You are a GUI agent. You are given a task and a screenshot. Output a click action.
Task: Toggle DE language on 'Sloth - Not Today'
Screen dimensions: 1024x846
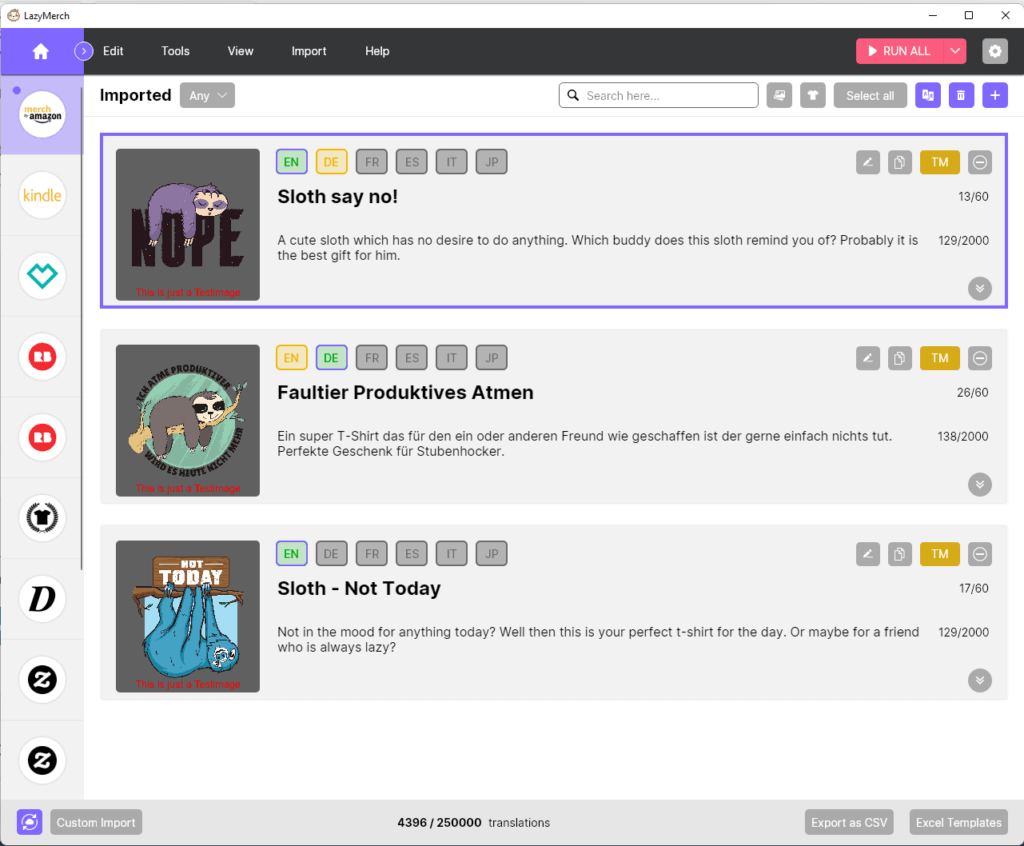(x=331, y=554)
